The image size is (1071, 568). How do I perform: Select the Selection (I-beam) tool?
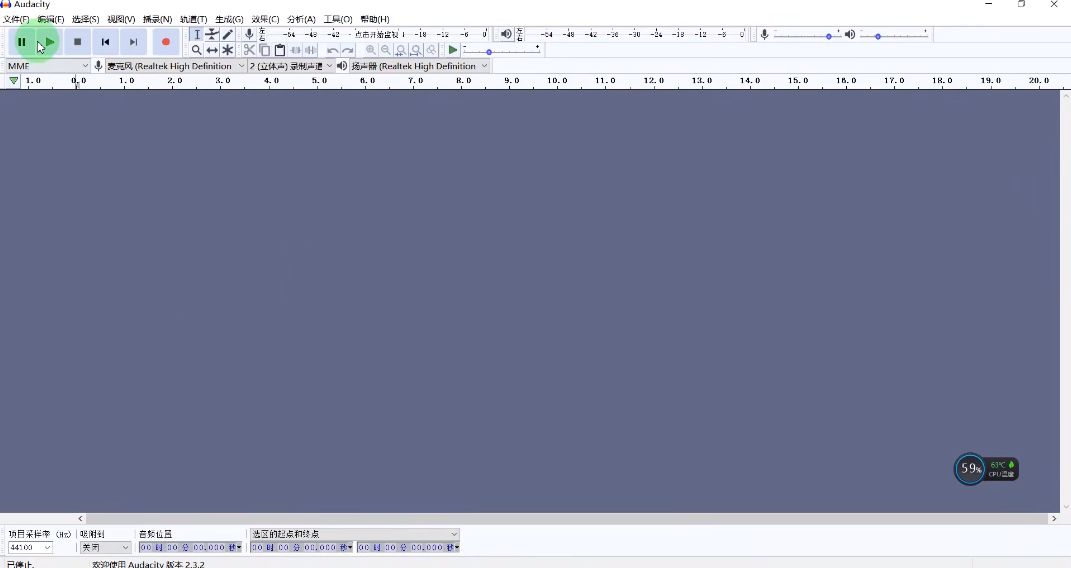click(x=197, y=34)
